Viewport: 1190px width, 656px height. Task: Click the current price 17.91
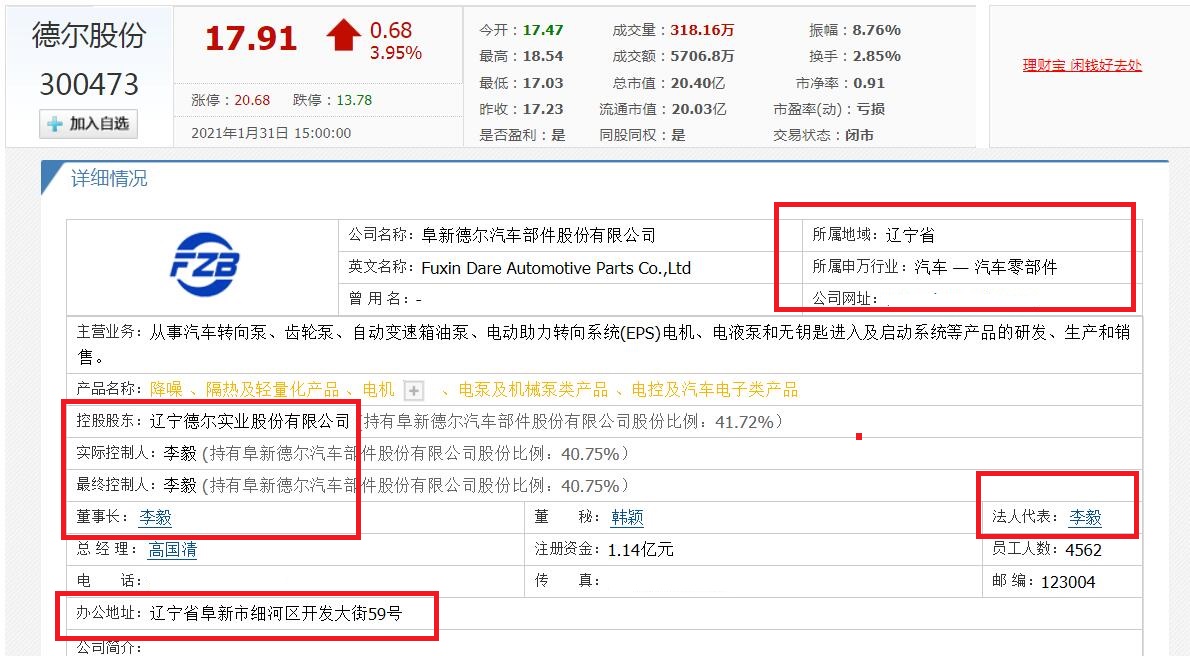tap(250, 38)
